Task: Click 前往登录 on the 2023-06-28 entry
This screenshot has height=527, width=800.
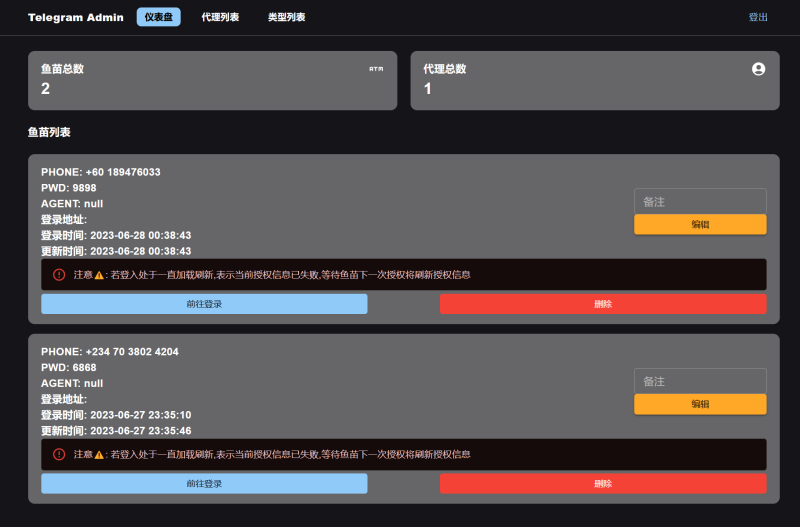Action: point(204,304)
